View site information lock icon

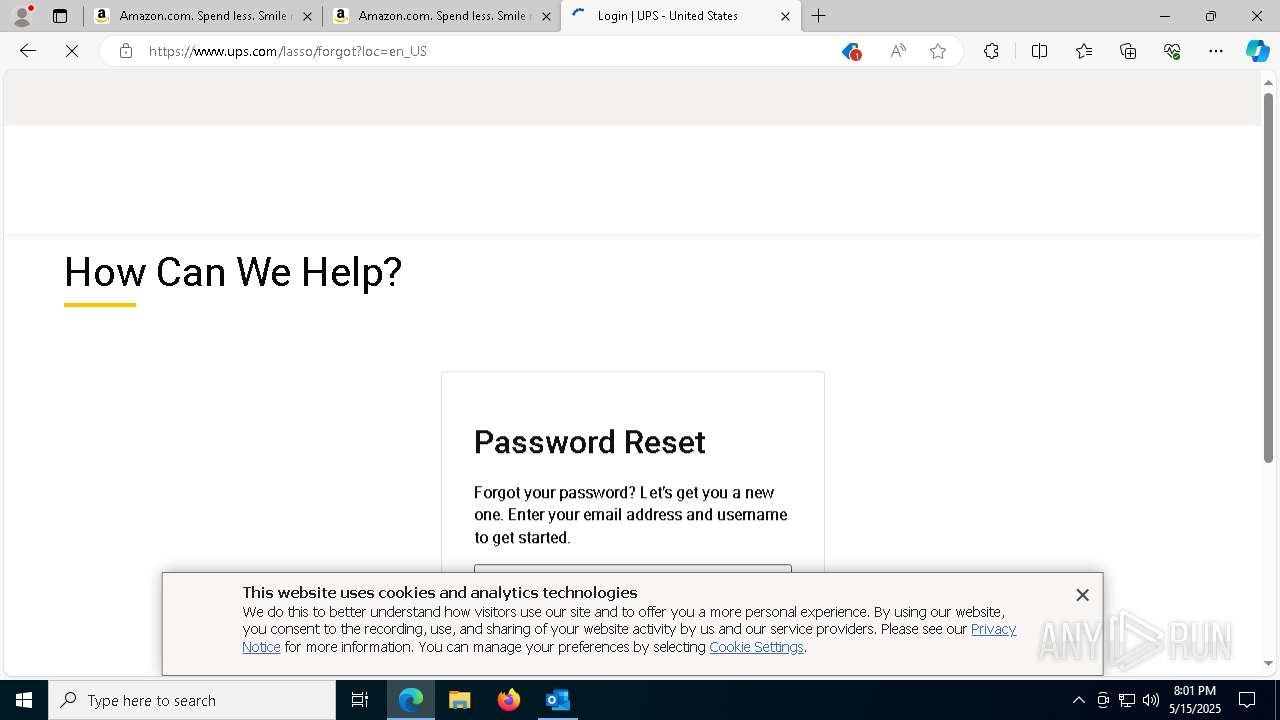pos(126,51)
